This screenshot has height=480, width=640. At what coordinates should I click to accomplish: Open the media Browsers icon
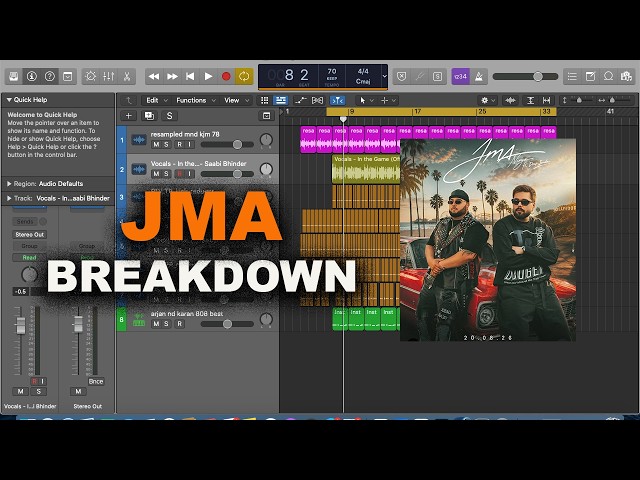tap(626, 76)
